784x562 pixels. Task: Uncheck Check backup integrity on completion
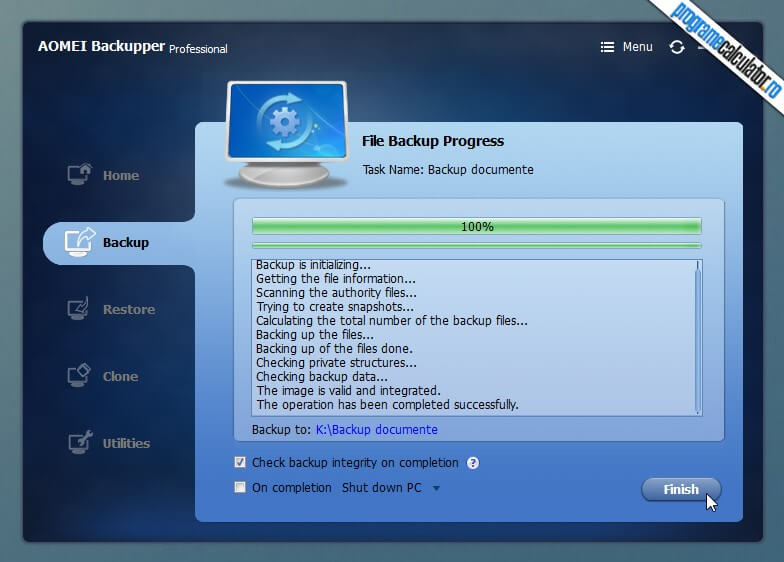click(240, 462)
